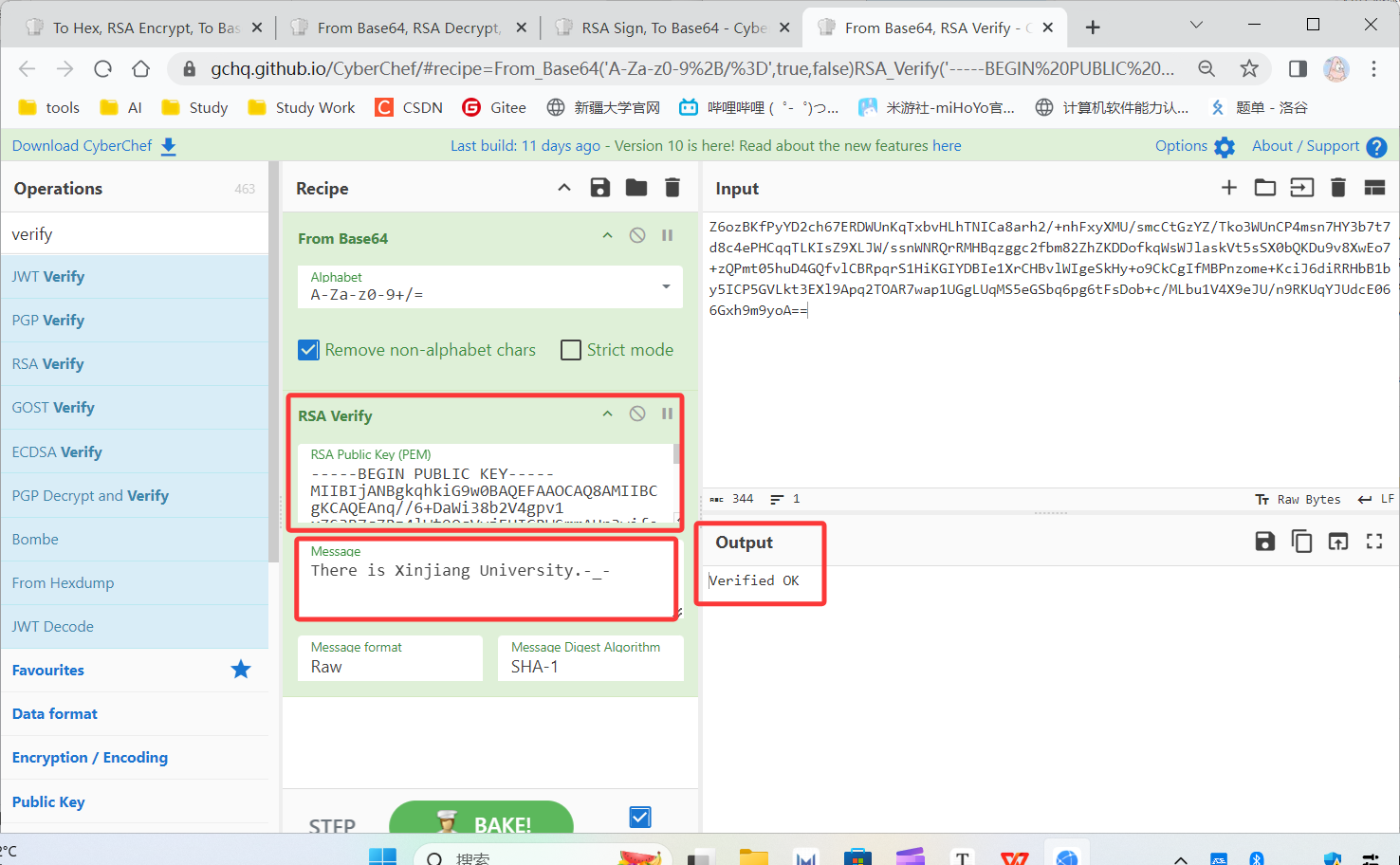Open the Alphabet dropdown in From Base64

coord(490,286)
